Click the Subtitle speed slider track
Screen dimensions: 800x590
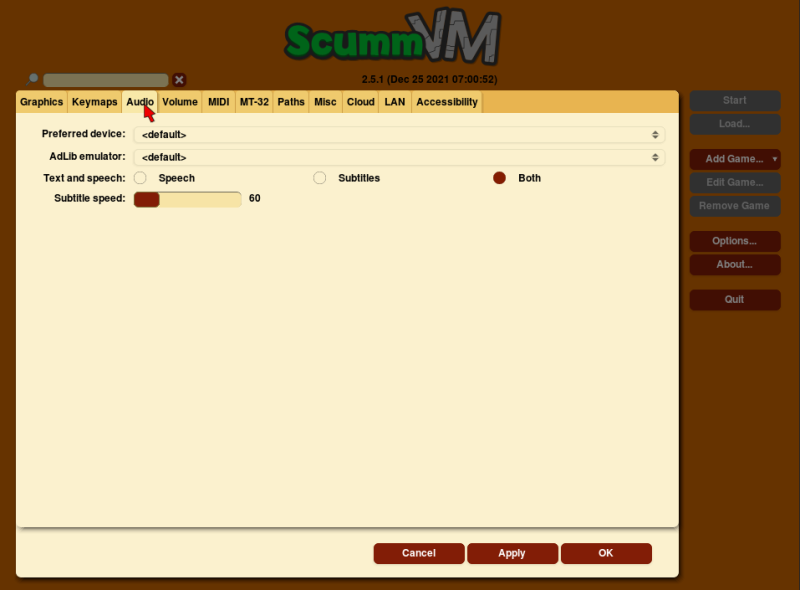click(188, 199)
